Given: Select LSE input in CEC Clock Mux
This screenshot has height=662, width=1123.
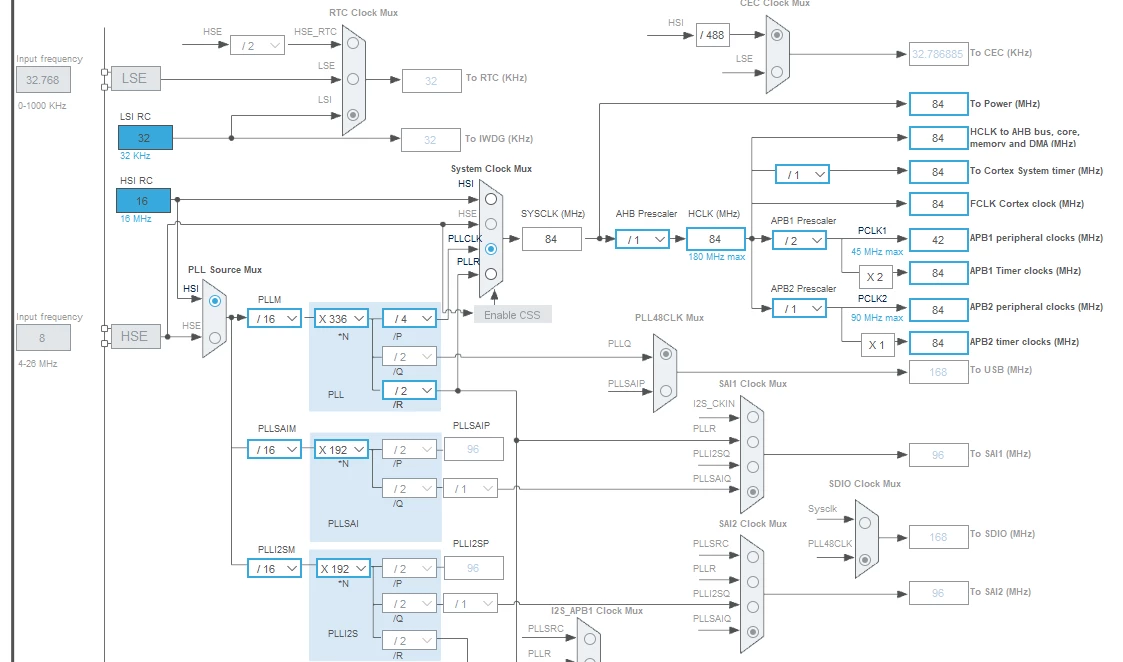Looking at the screenshot, I should point(777,72).
